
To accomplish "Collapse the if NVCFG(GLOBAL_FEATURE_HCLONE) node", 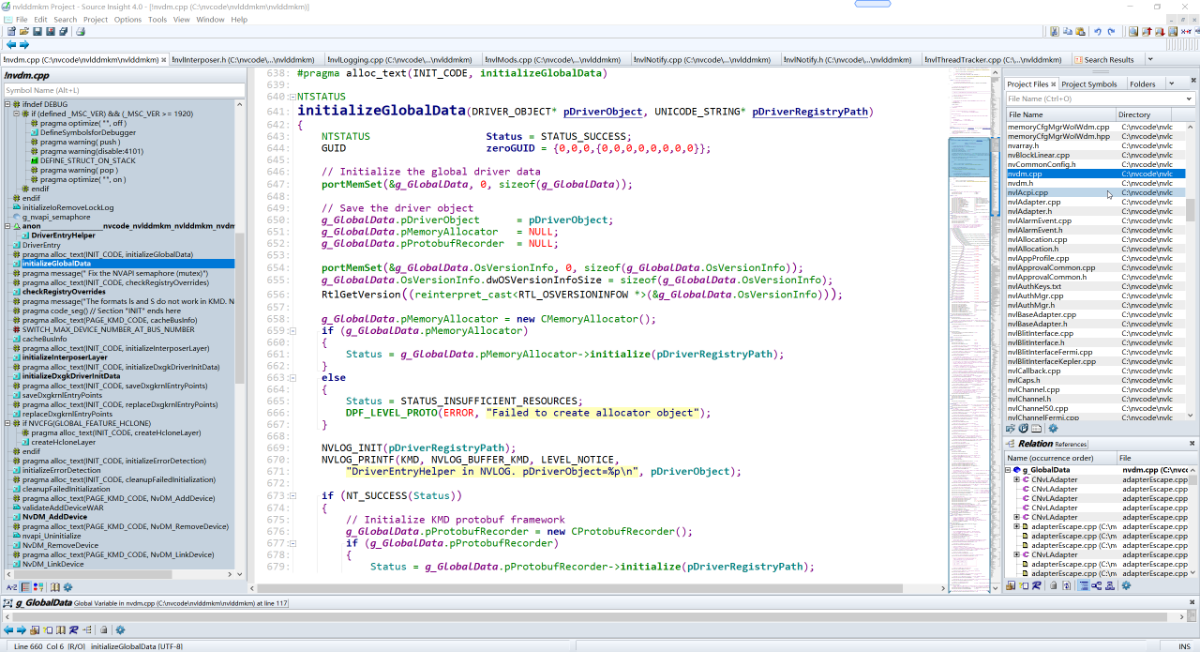I will point(7,423).
